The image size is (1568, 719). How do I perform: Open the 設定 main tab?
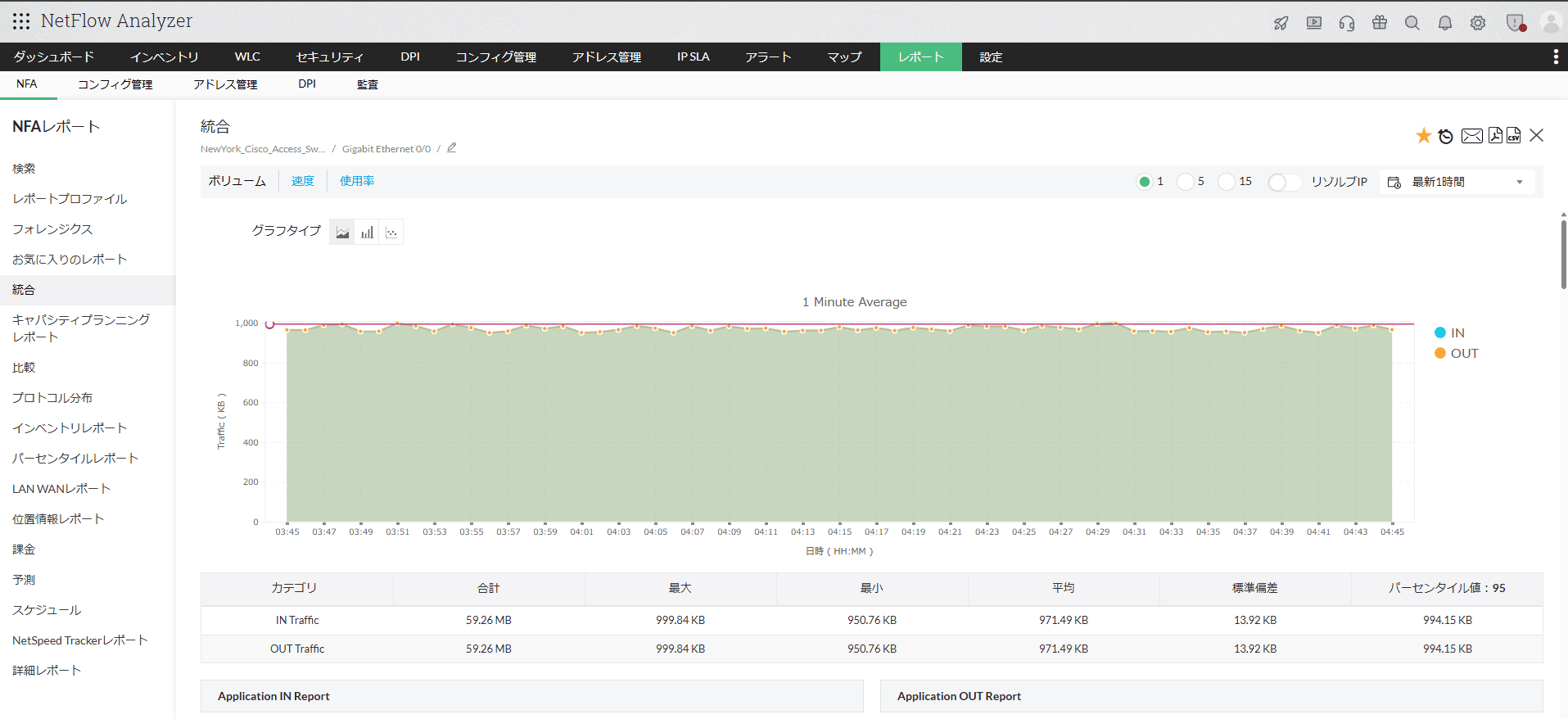click(x=991, y=57)
